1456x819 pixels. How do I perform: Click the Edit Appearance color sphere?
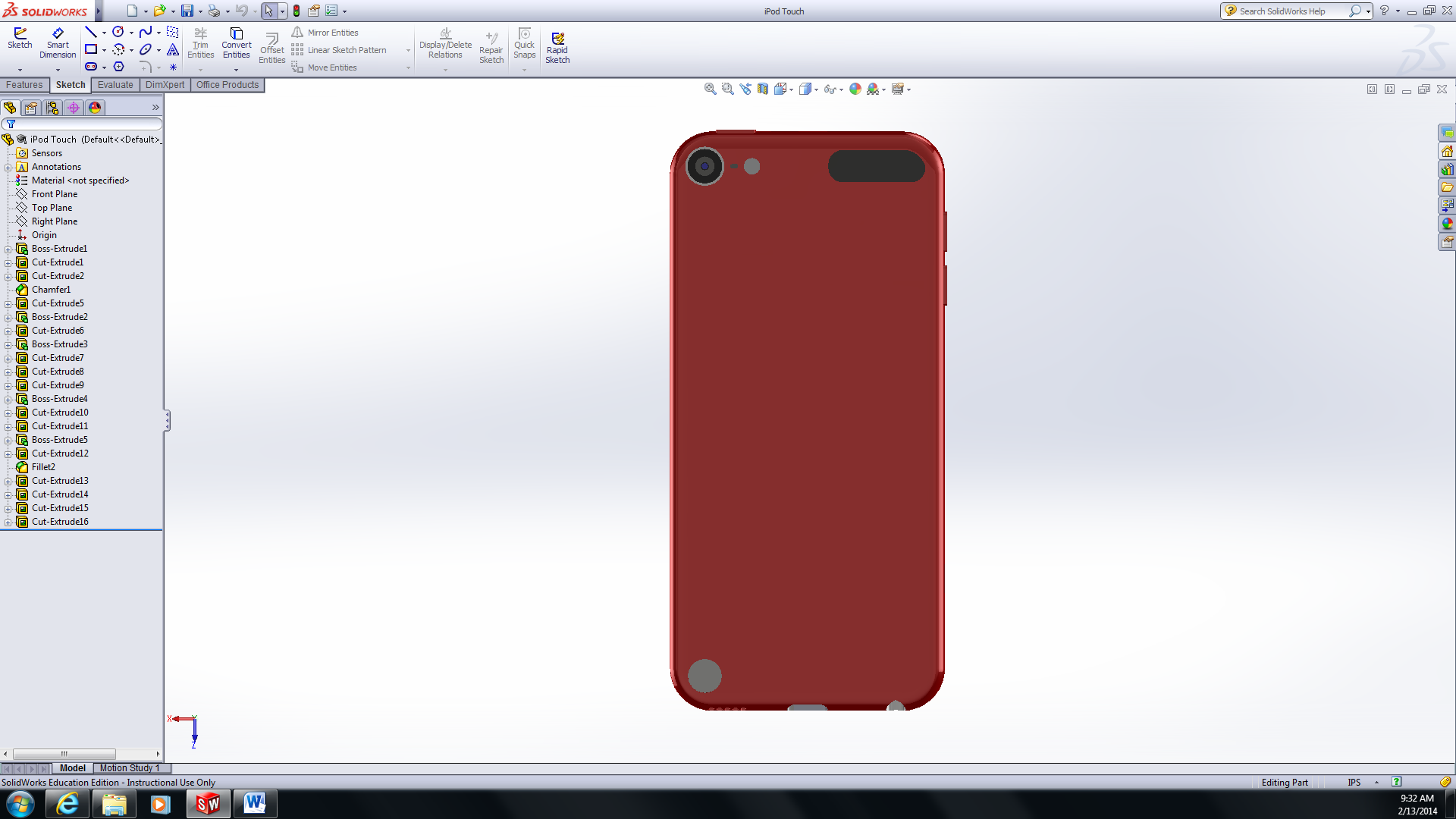pyautogui.click(x=855, y=89)
